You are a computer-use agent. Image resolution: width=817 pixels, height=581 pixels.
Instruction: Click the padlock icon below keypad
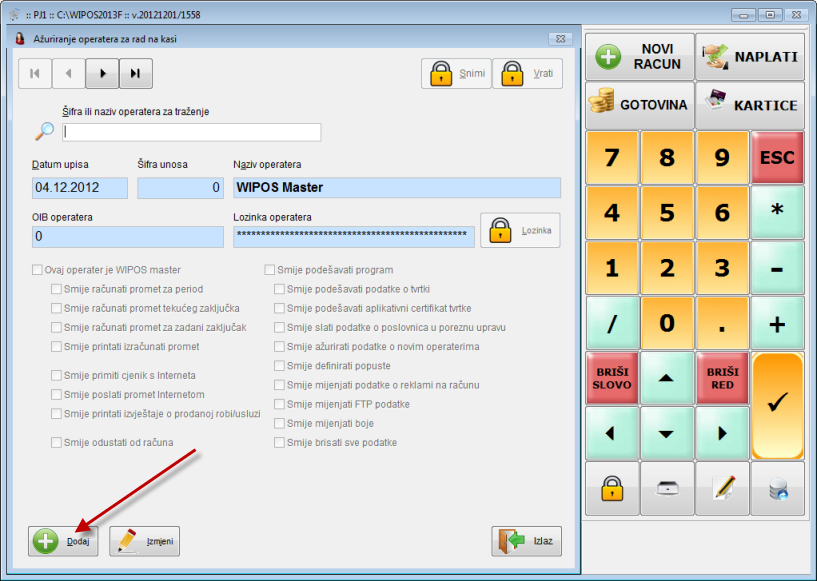[612, 488]
